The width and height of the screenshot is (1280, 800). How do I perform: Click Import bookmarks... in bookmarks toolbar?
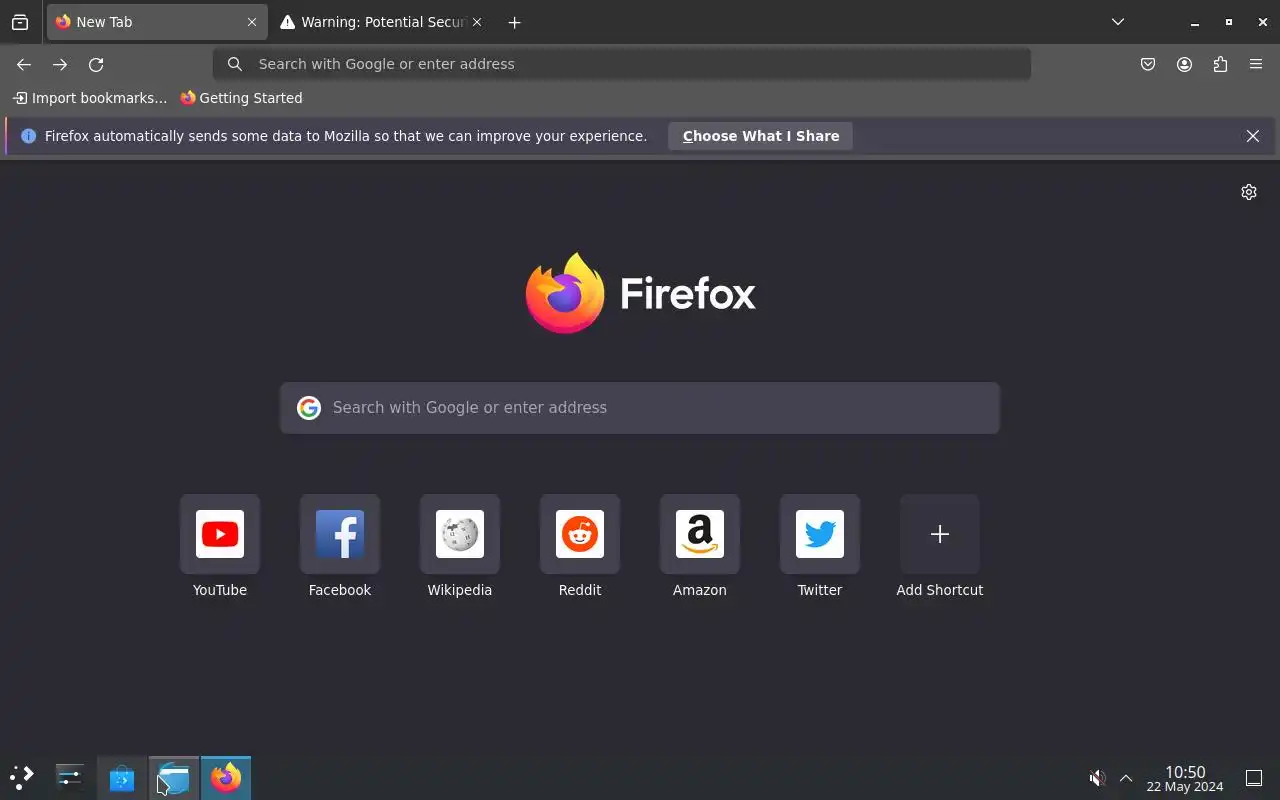90,98
